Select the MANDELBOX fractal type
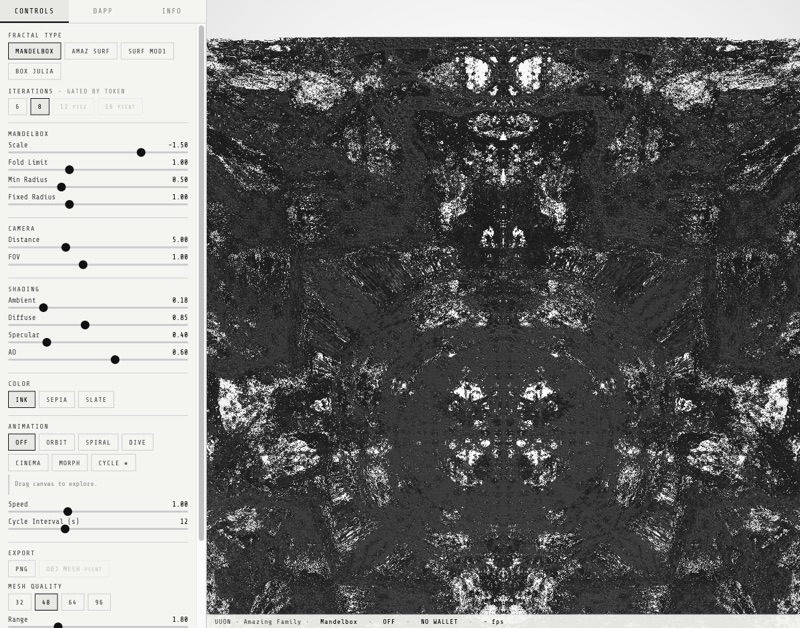Image resolution: width=800 pixels, height=628 pixels. click(x=35, y=51)
